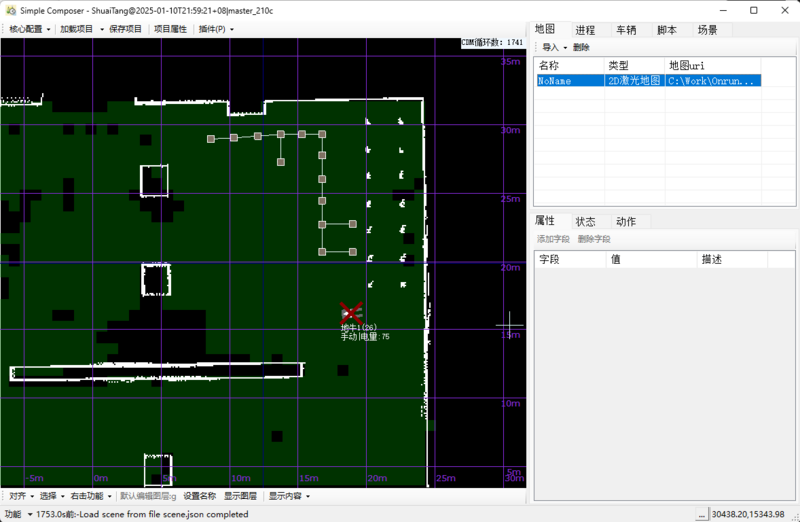Click the Simple Composer app icon in title bar
The height and width of the screenshot is (522, 800).
tap(10, 9)
